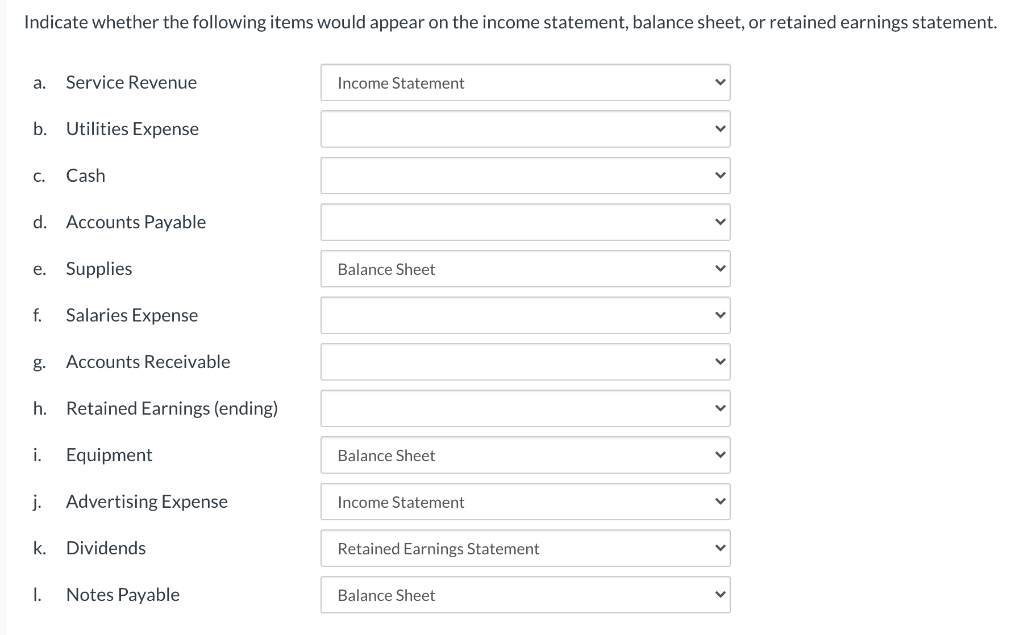Open the Service Revenue dropdown showing Income Statement
The height and width of the screenshot is (635, 1024).
coord(525,82)
